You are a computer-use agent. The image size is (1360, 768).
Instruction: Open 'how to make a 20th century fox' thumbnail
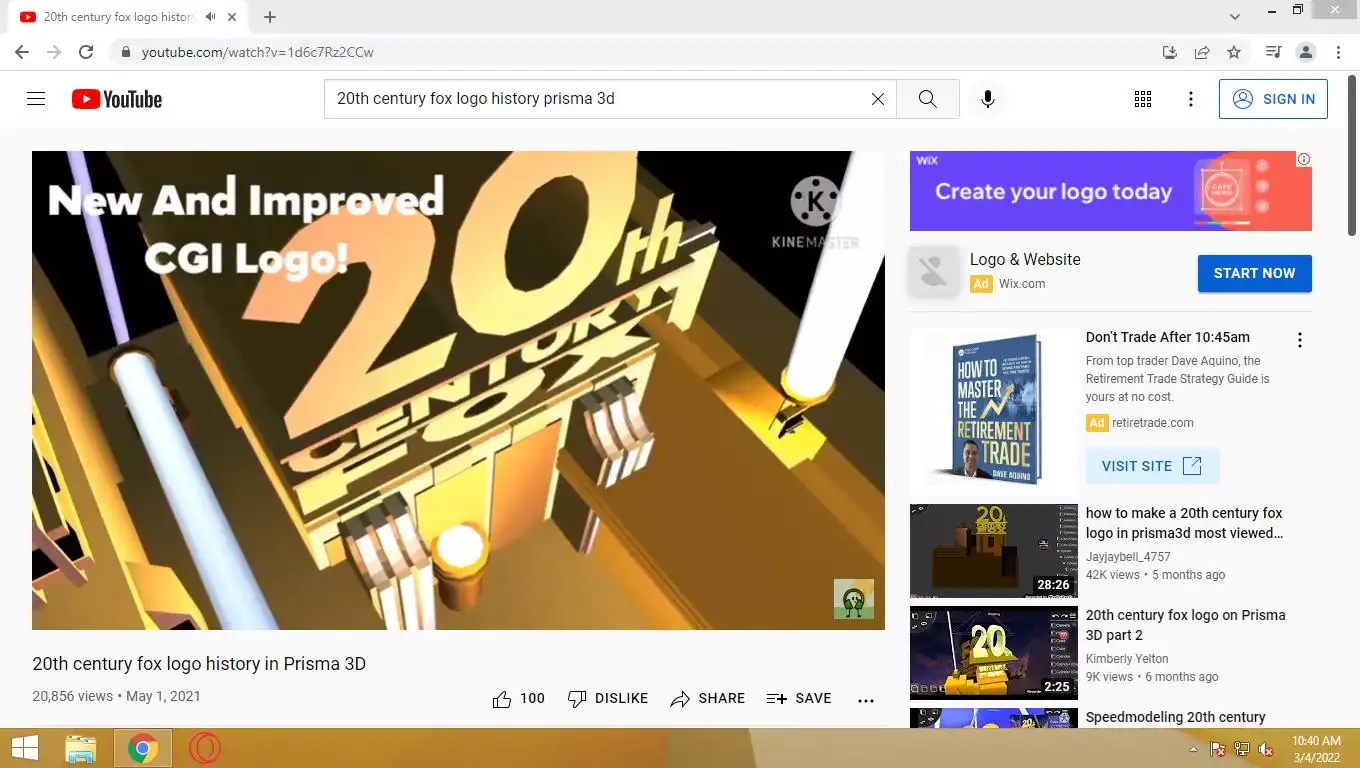(x=994, y=551)
